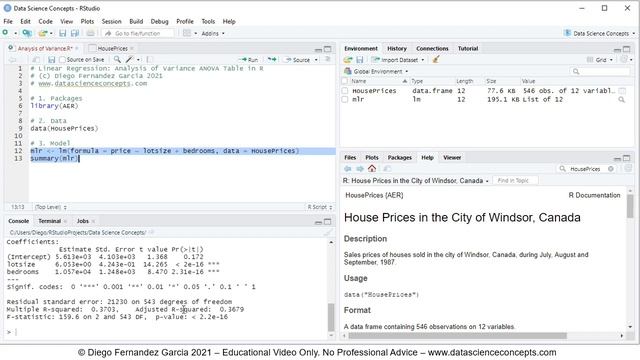Click the clear environment broom icon

pos(436,60)
